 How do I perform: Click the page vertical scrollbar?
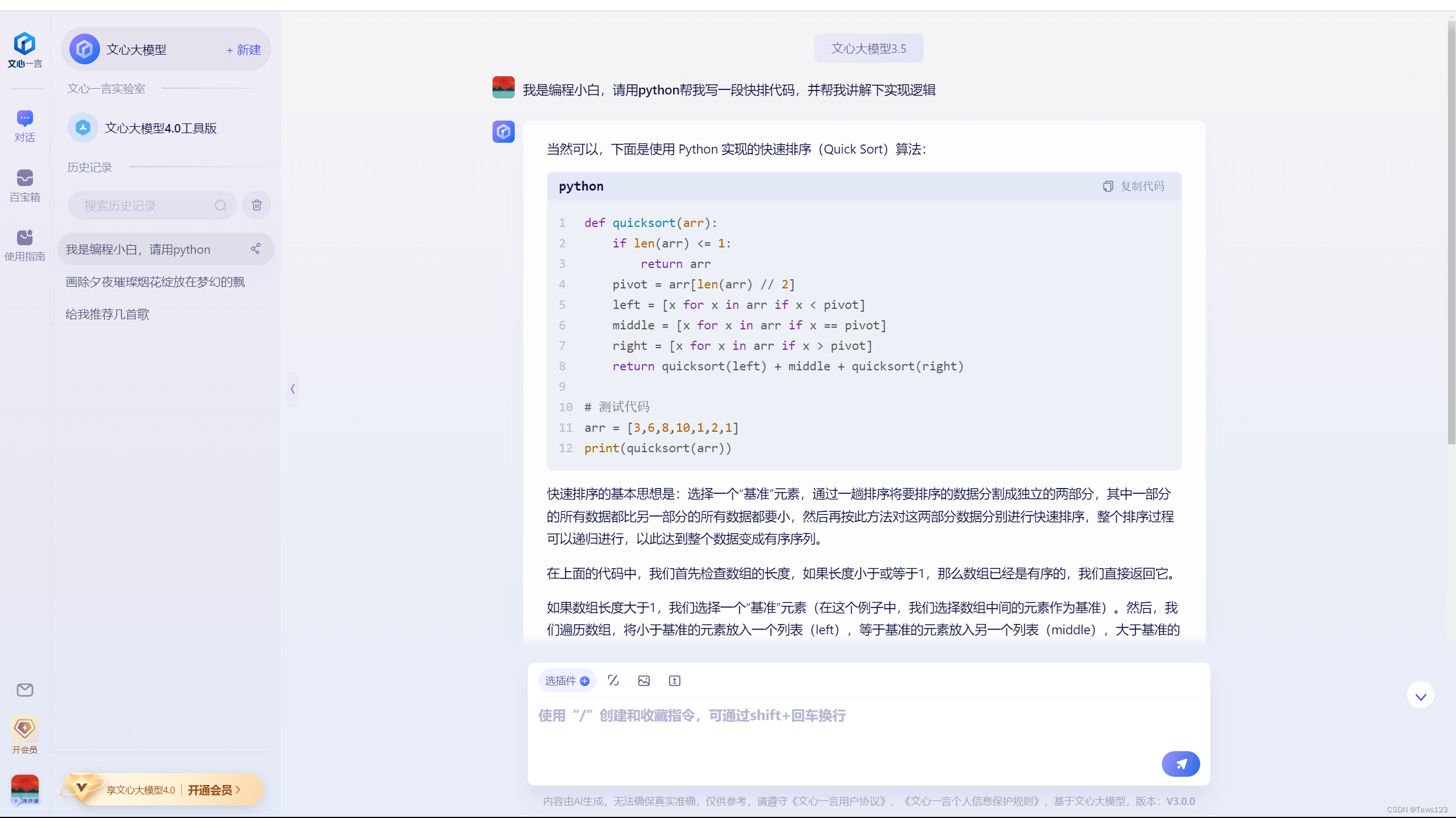click(1451, 233)
